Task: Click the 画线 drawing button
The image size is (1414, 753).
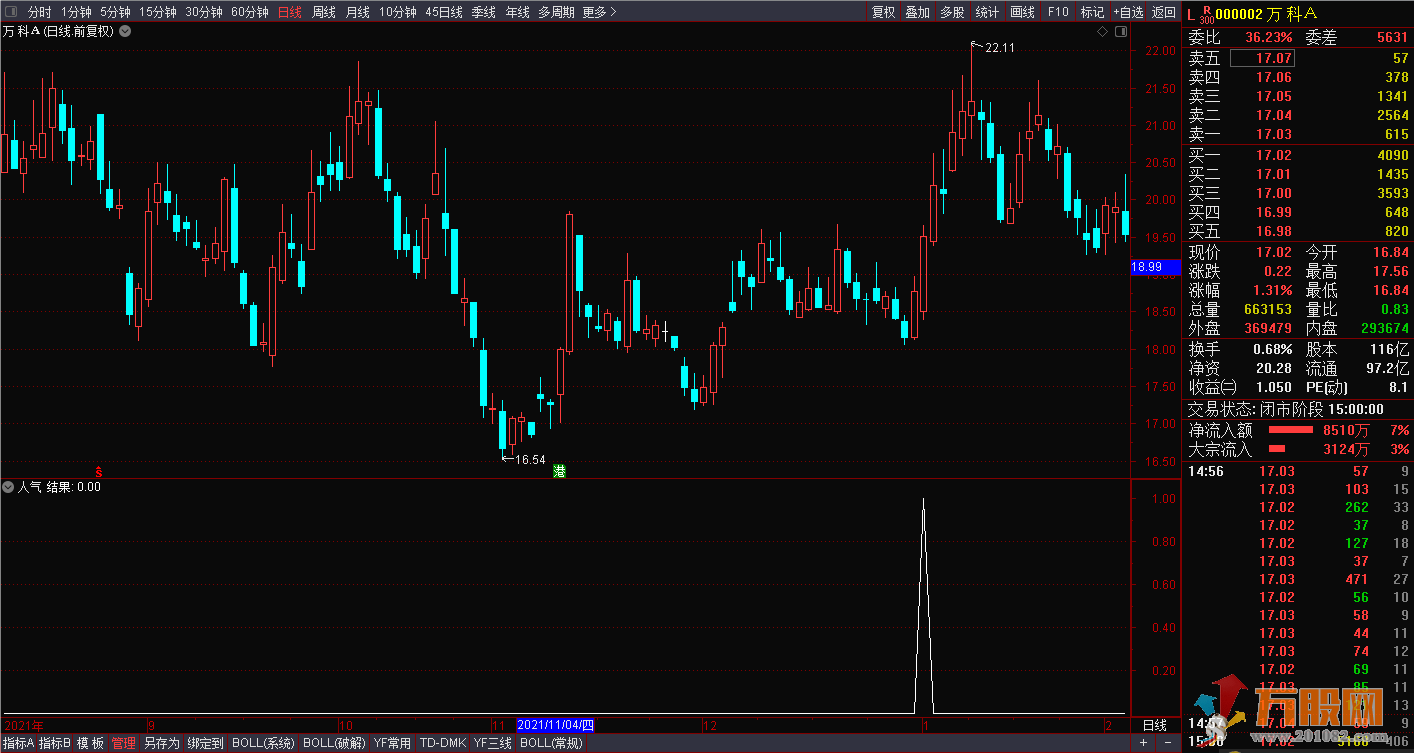Action: coord(1023,12)
